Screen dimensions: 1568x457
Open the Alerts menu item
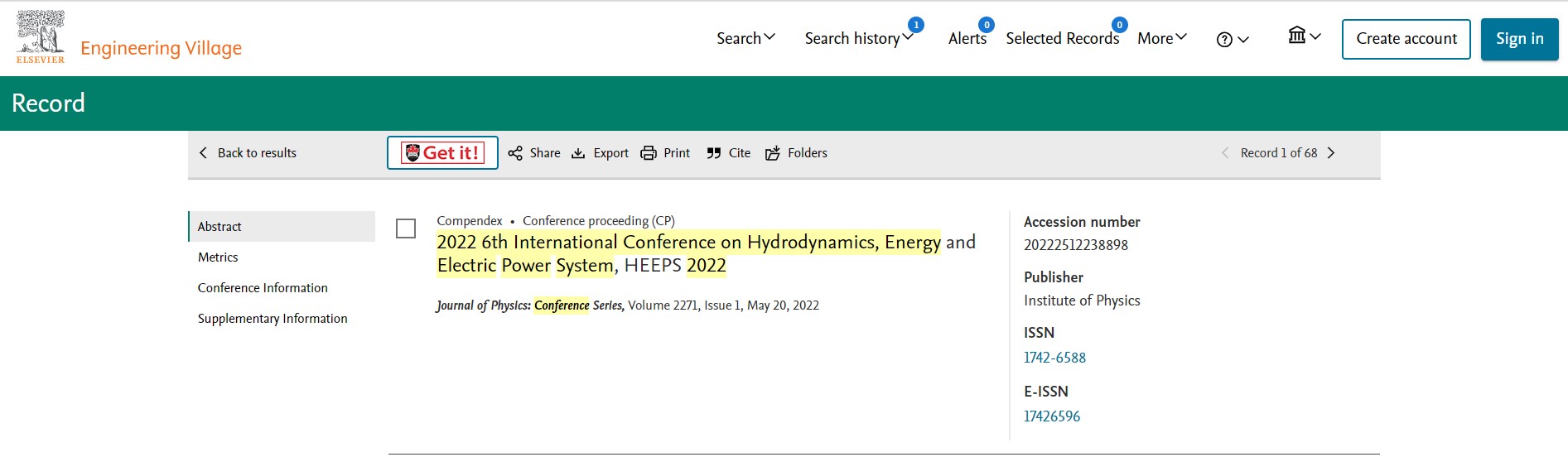pyautogui.click(x=967, y=38)
